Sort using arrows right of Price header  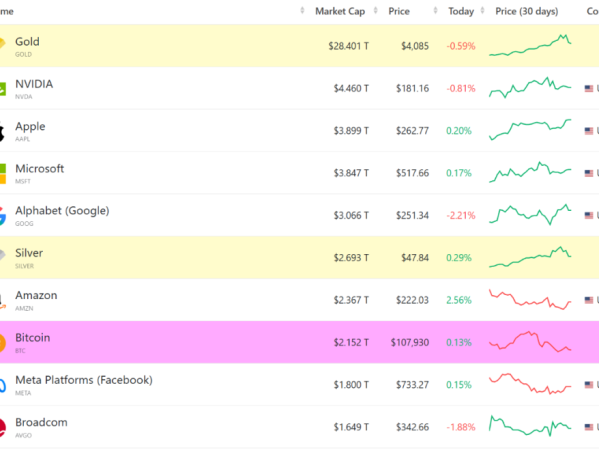pyautogui.click(x=435, y=11)
